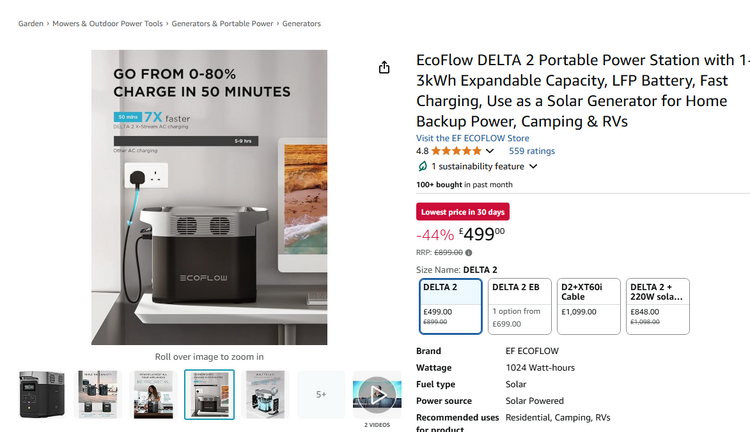Expand the sustainability feature dropdown

[533, 166]
